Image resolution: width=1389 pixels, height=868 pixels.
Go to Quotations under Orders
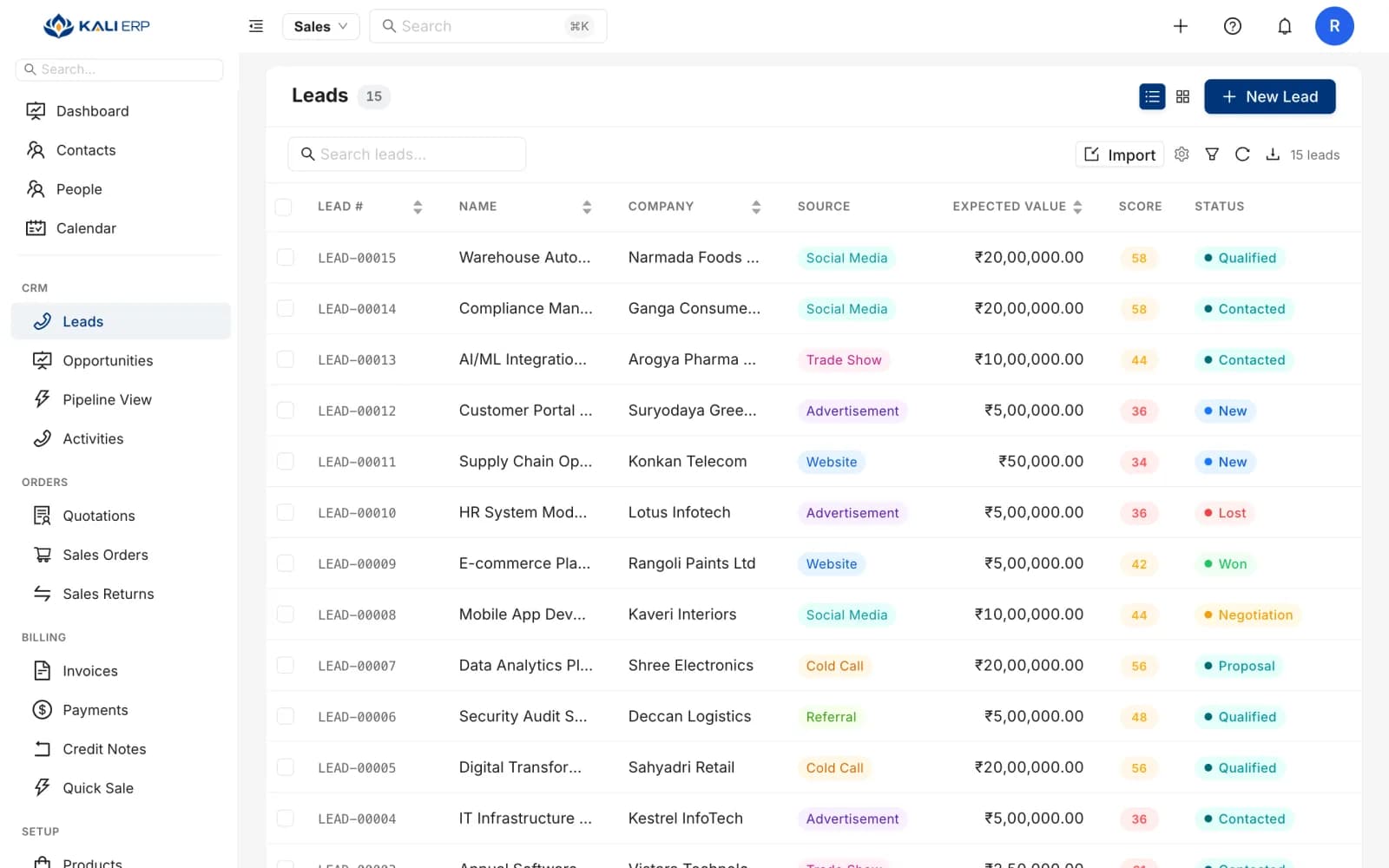122,516
